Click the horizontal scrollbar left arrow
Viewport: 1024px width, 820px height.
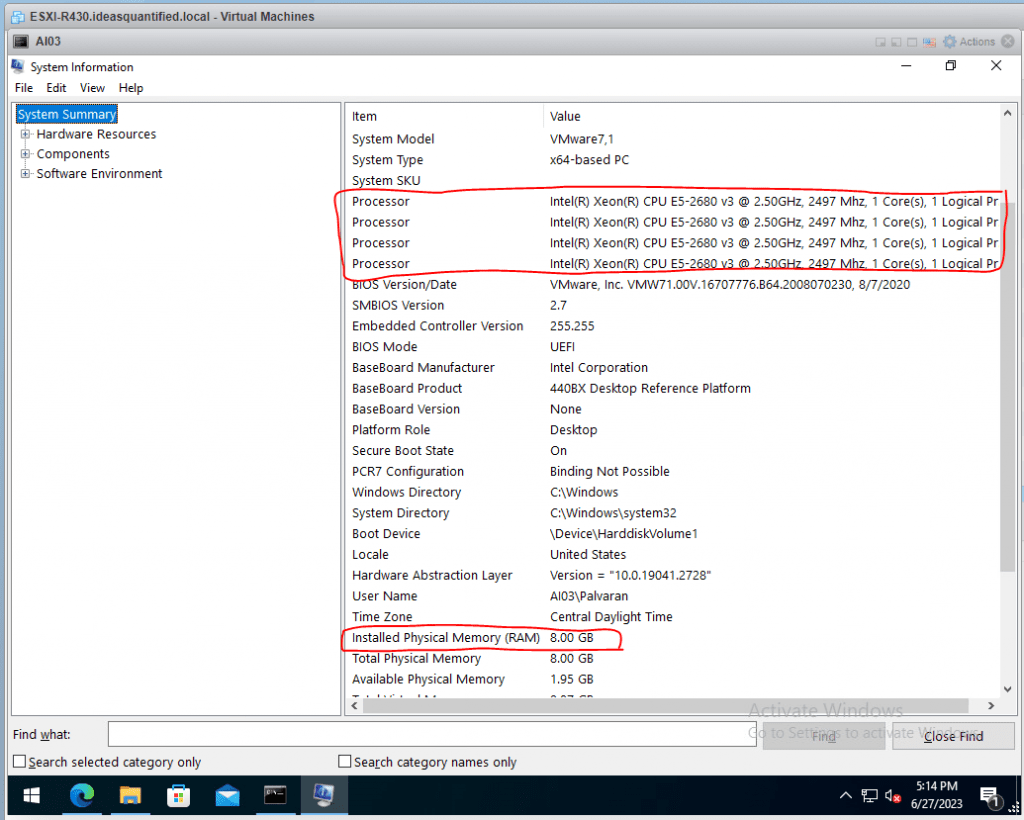pos(354,706)
